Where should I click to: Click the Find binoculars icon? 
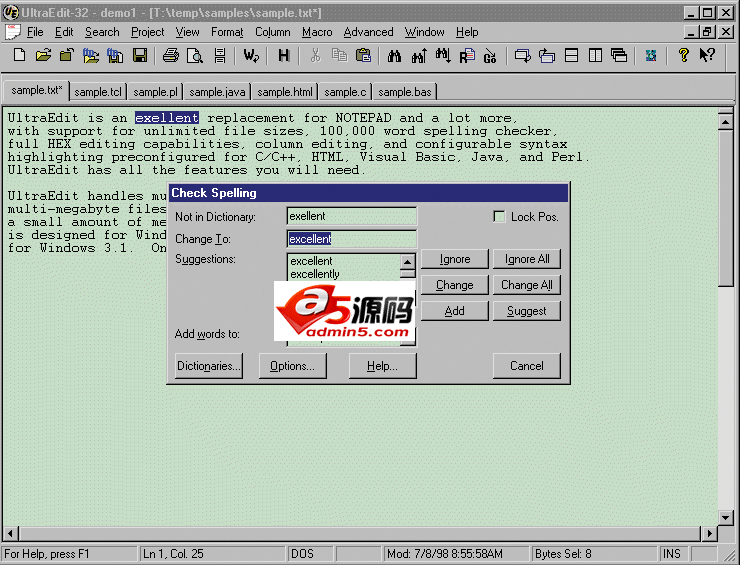point(395,56)
